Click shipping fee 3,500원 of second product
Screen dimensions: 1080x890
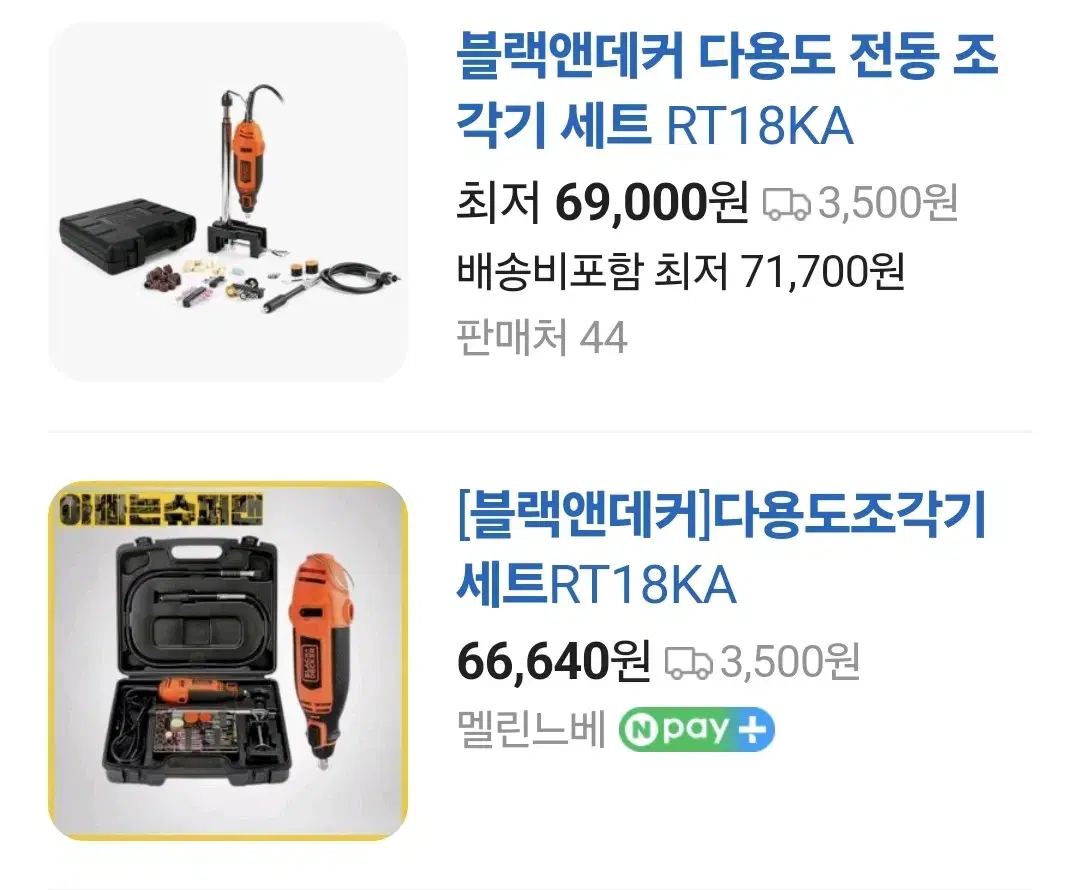tap(789, 661)
